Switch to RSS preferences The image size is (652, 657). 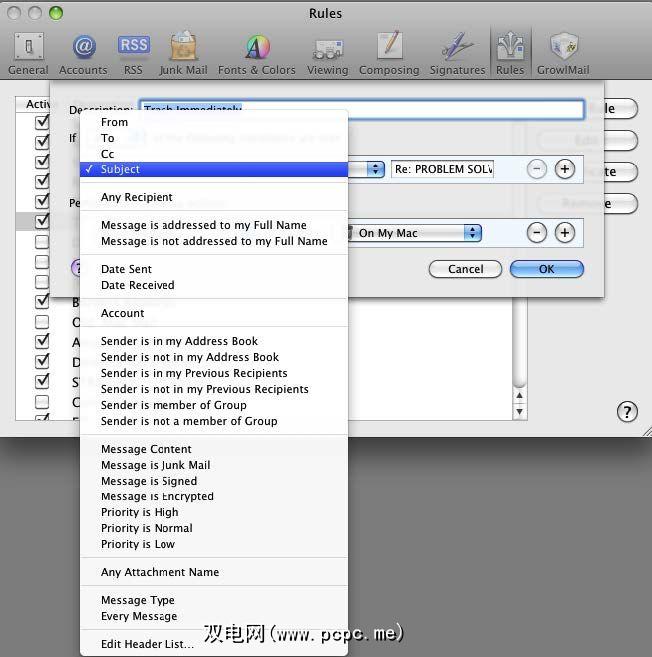(133, 53)
